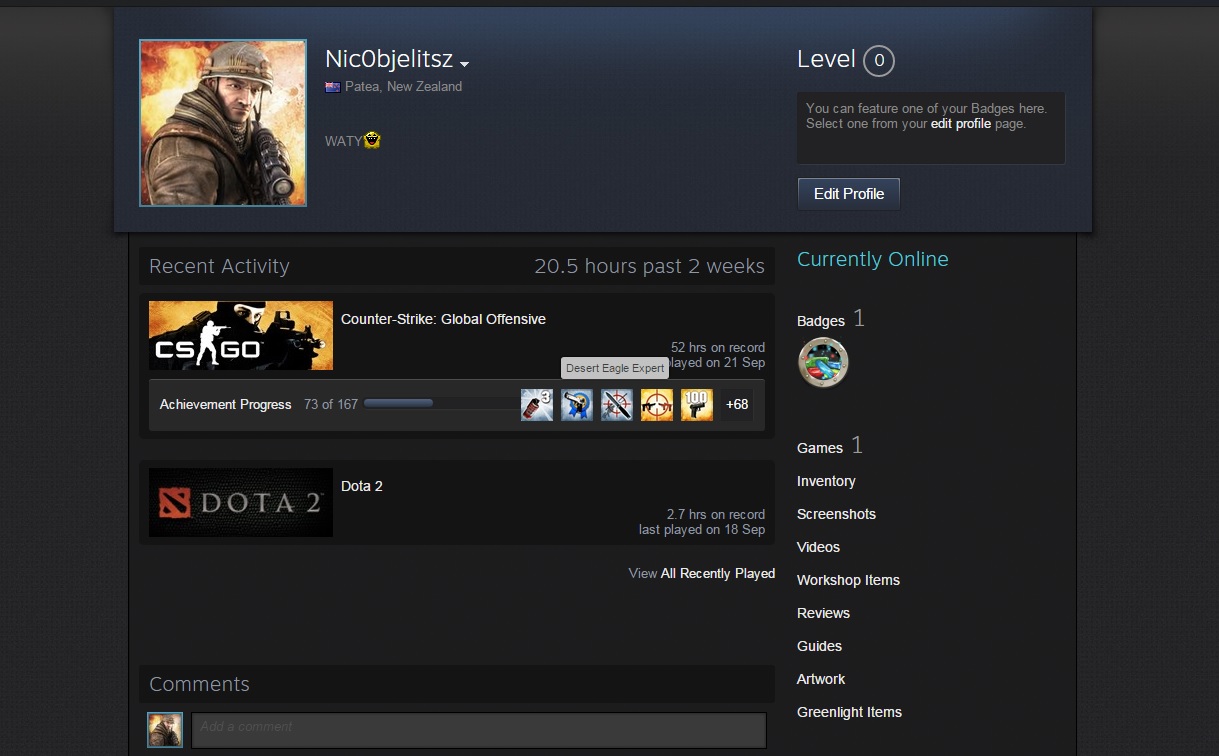
Task: Show the +68 more achievements
Action: point(737,405)
